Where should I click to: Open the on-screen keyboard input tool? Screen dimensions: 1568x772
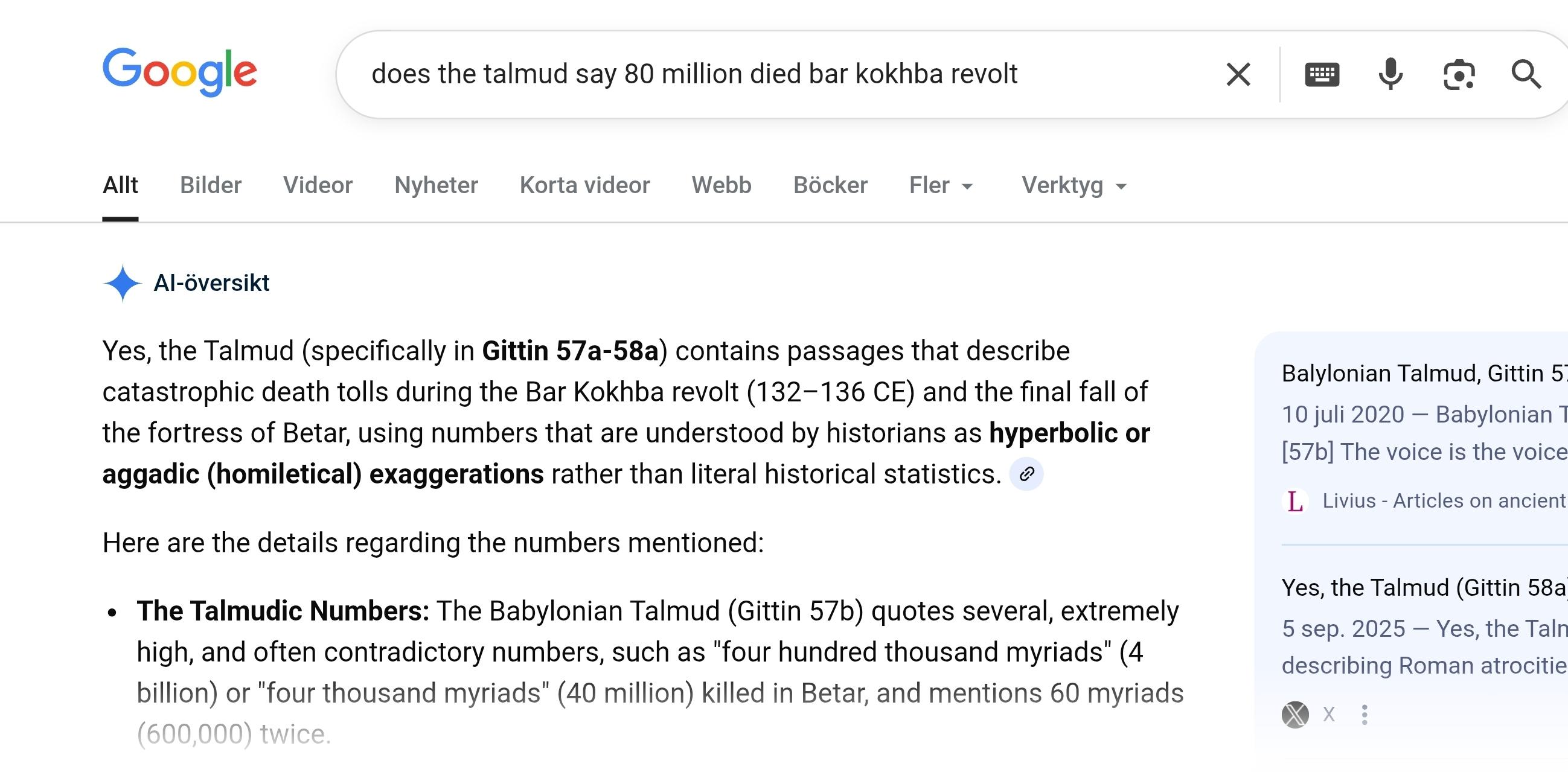(1322, 75)
